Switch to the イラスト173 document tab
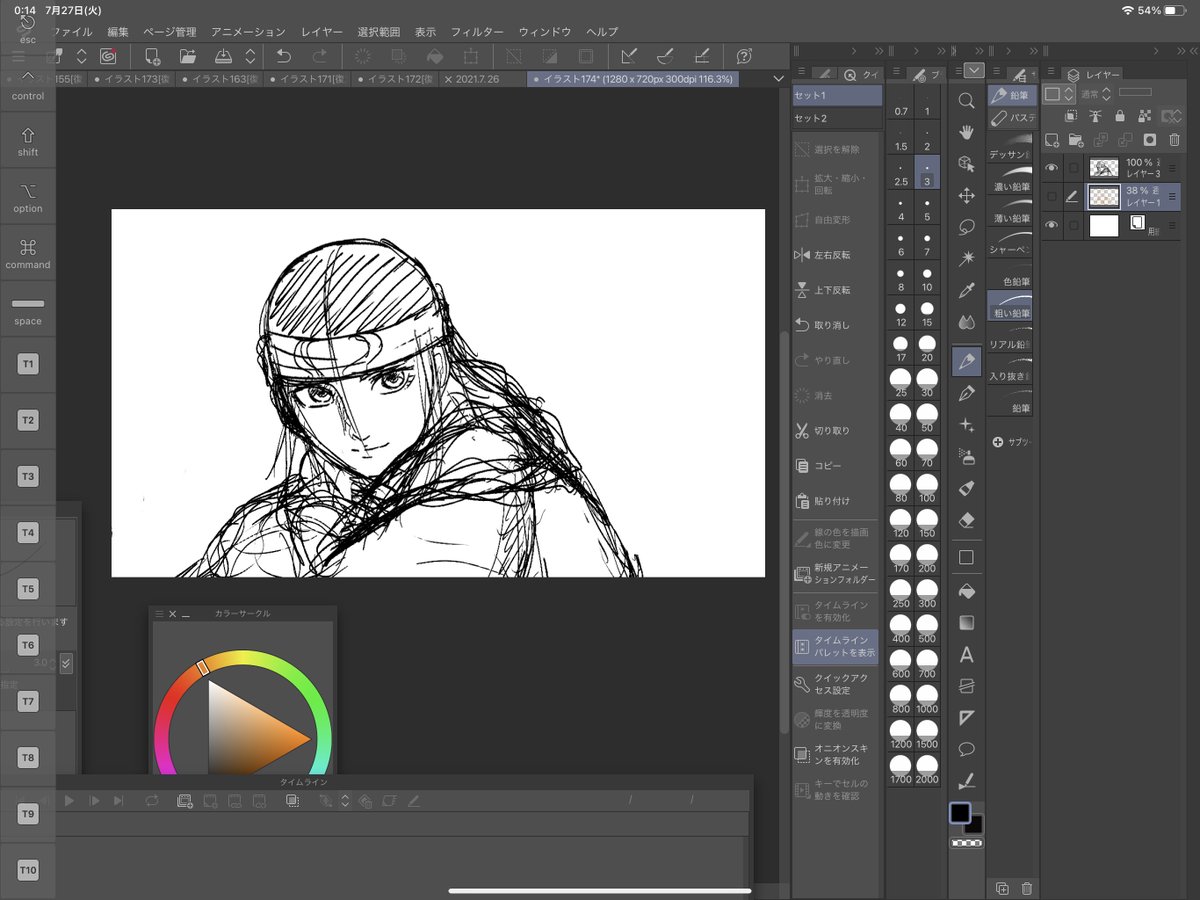 tap(131, 79)
